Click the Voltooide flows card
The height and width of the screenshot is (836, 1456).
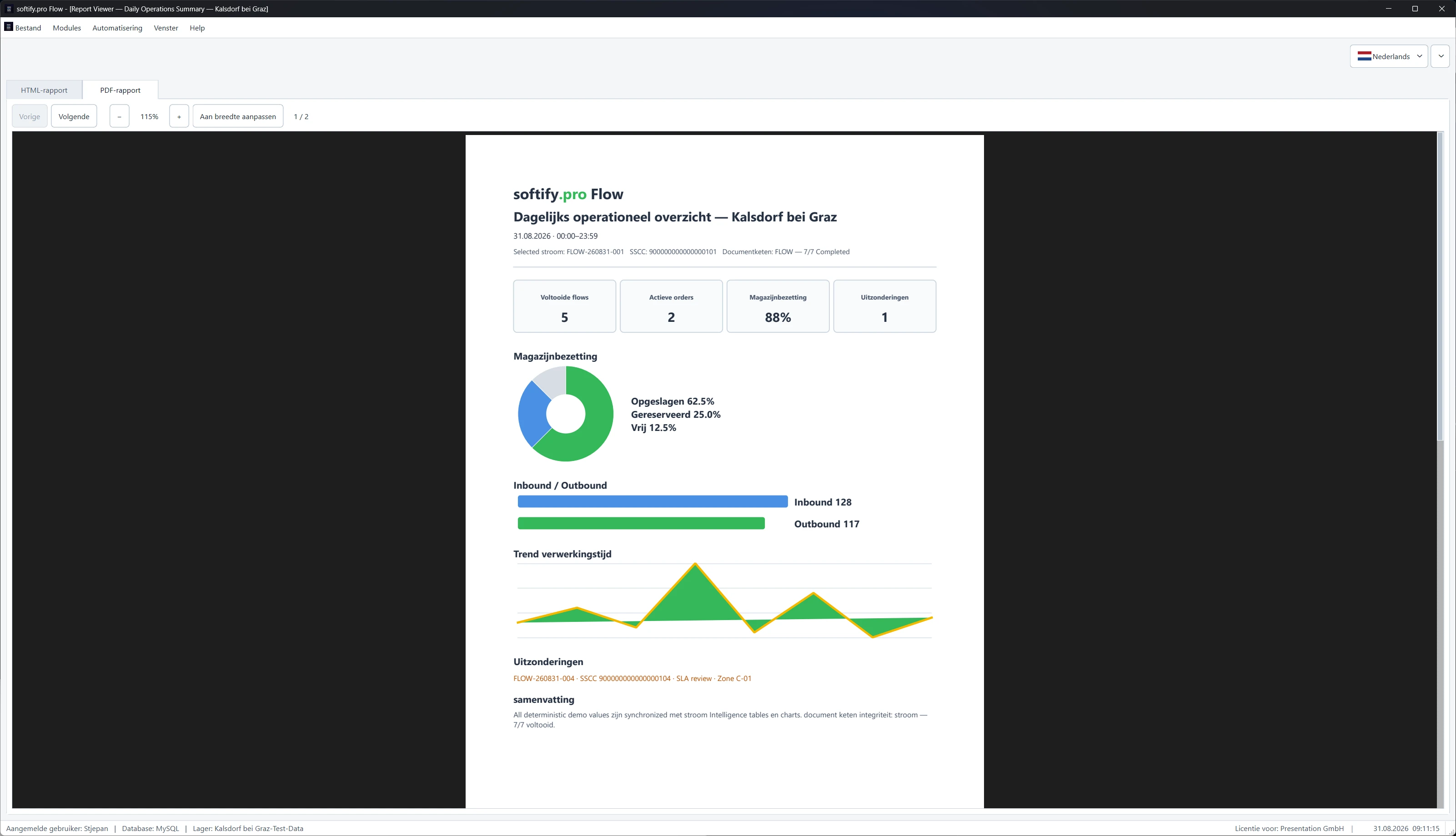[564, 306]
